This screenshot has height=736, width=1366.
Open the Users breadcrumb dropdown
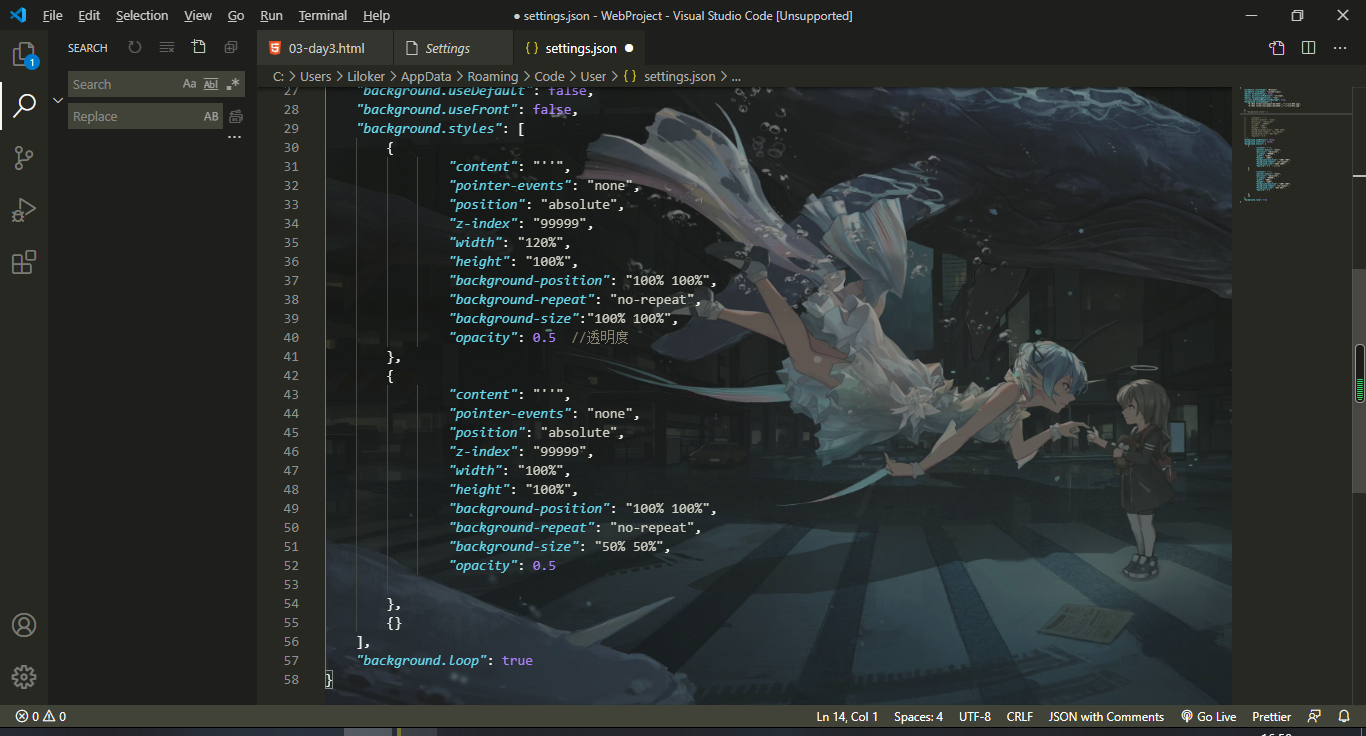[315, 76]
